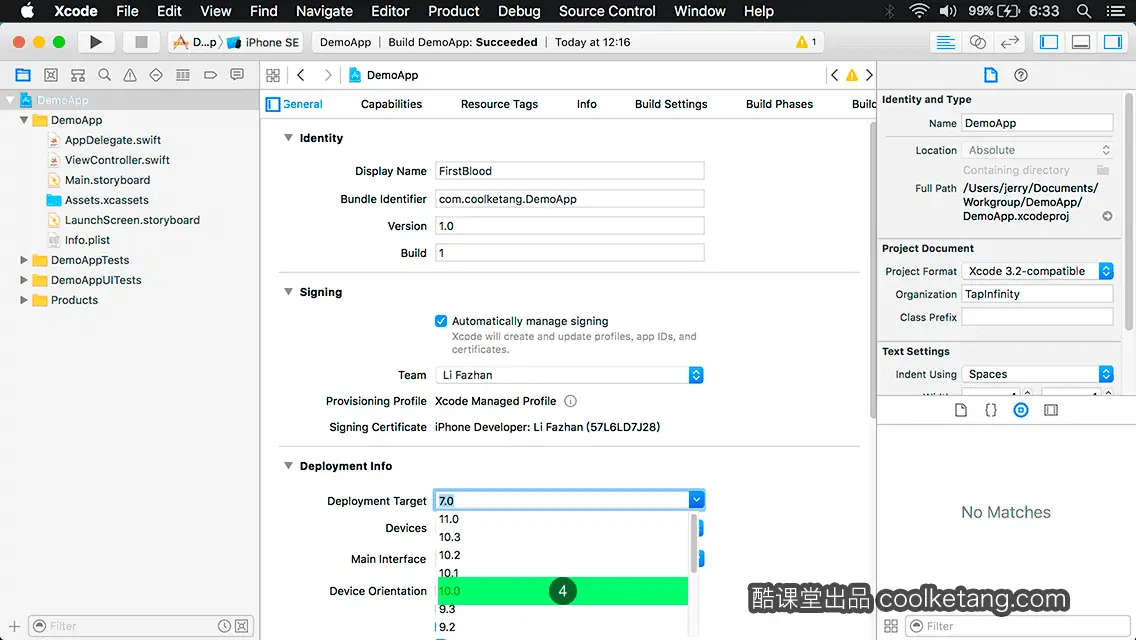
Task: Edit the Display Name field
Action: pyautogui.click(x=569, y=171)
